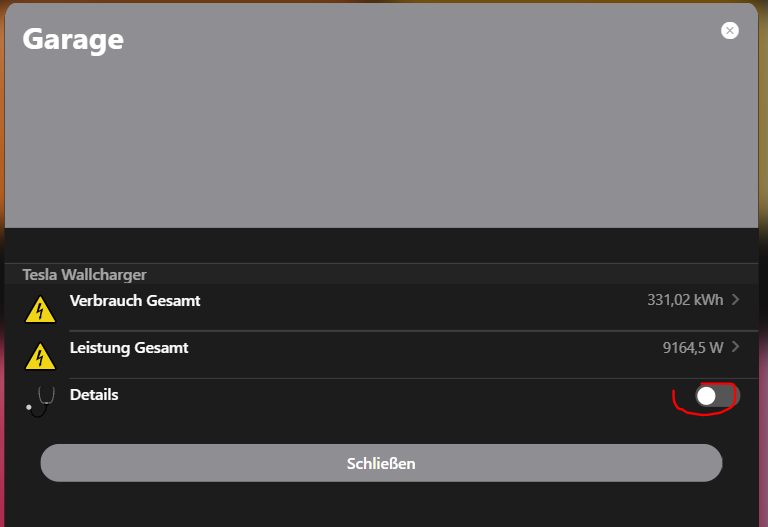The image size is (768, 527).
Task: Open the Verbrauch Gesamt entry label
Action: point(135,300)
